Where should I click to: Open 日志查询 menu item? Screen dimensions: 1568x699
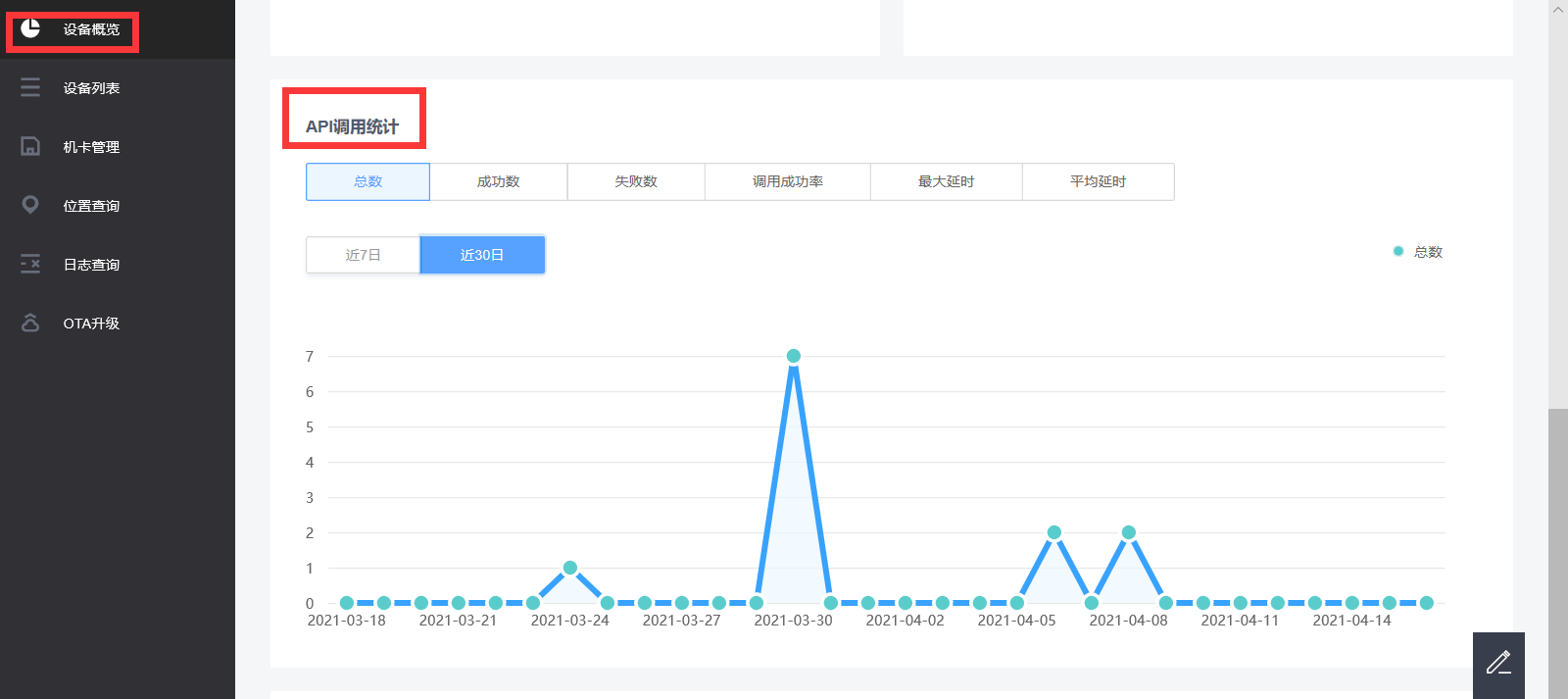click(118, 265)
